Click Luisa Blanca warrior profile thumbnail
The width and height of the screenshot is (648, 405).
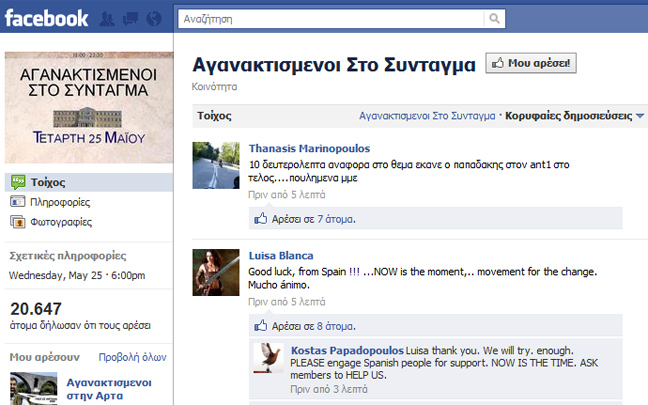216,272
